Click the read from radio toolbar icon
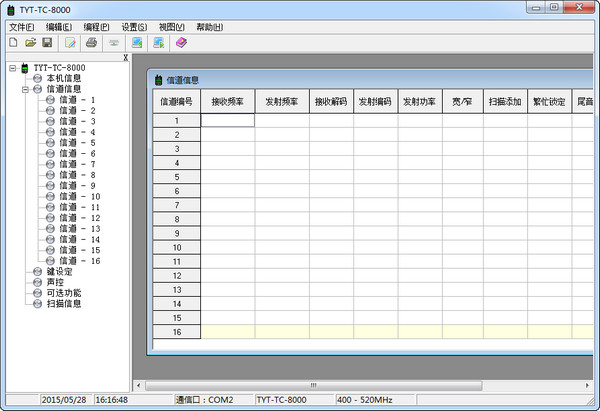Viewport: 600px width, 411px height. click(137, 42)
